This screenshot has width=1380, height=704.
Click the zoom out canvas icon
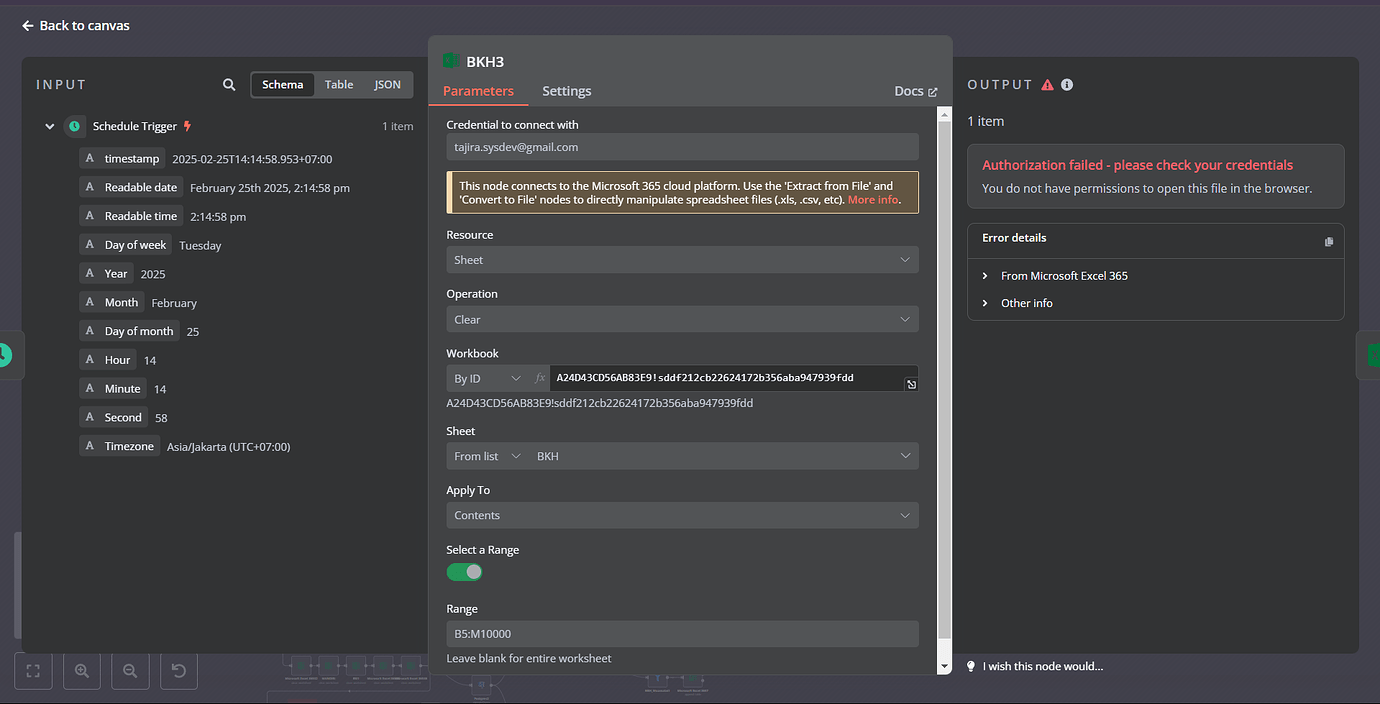coord(130,671)
